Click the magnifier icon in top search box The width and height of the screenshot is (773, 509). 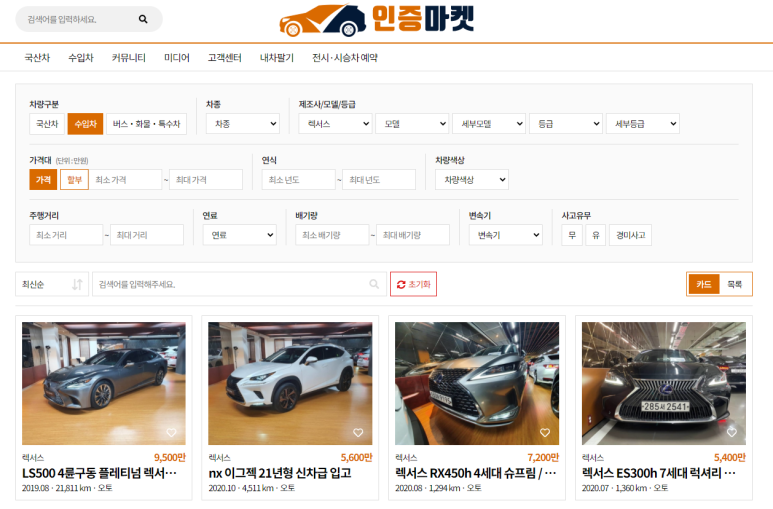tap(143, 19)
